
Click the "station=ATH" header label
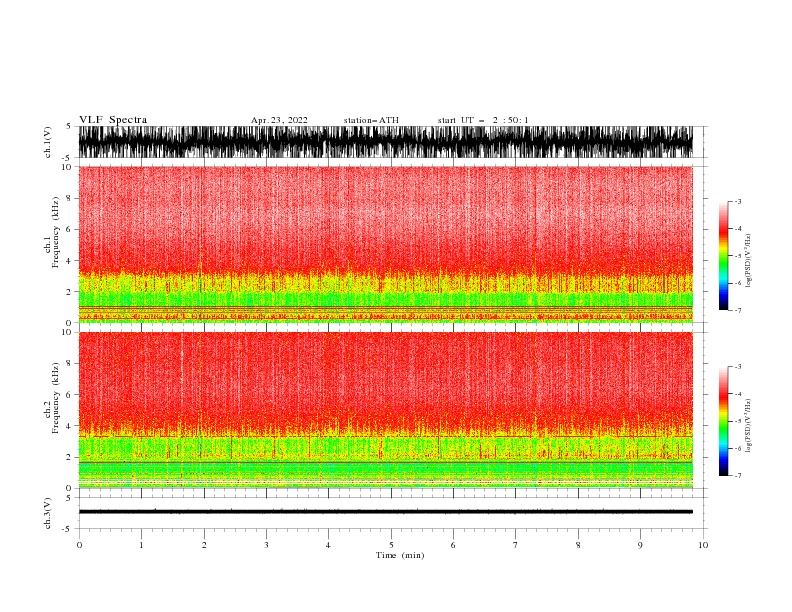[371, 120]
